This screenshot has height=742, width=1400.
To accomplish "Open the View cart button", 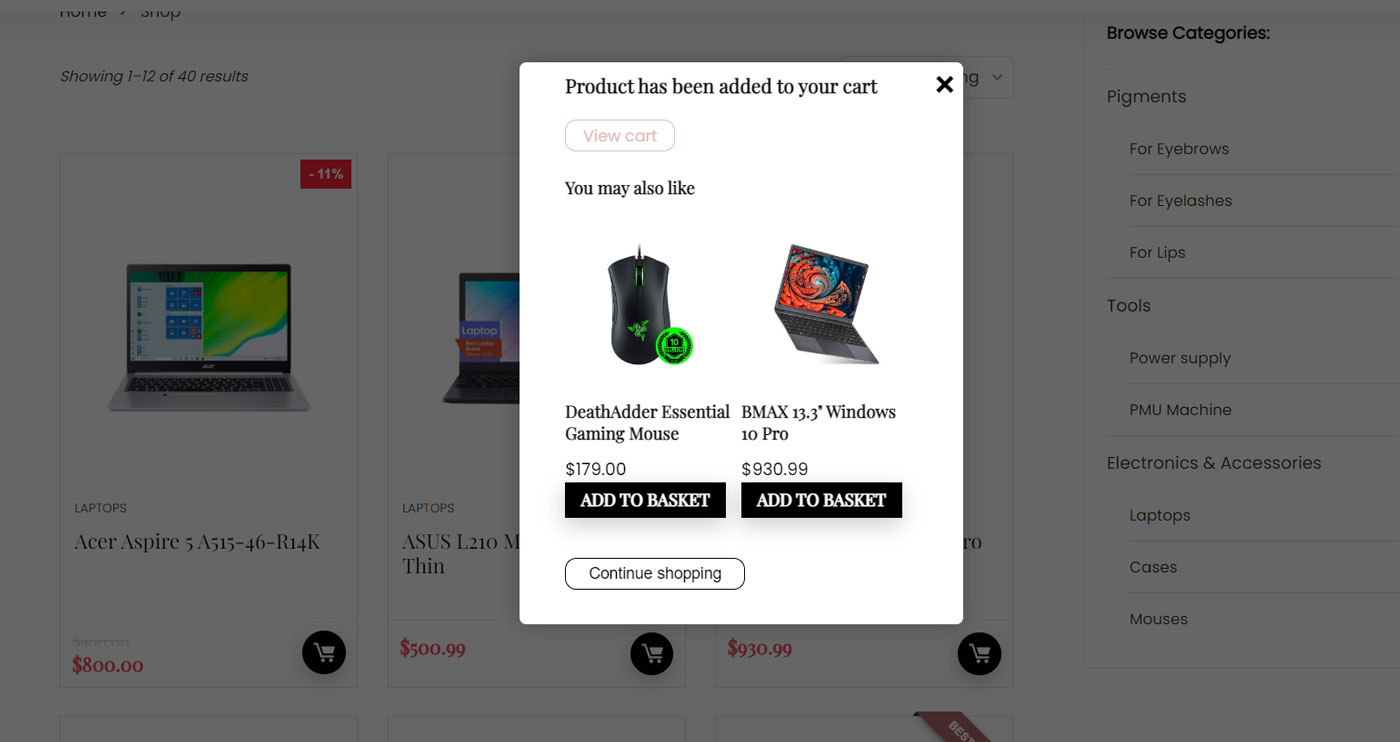I will pos(620,136).
